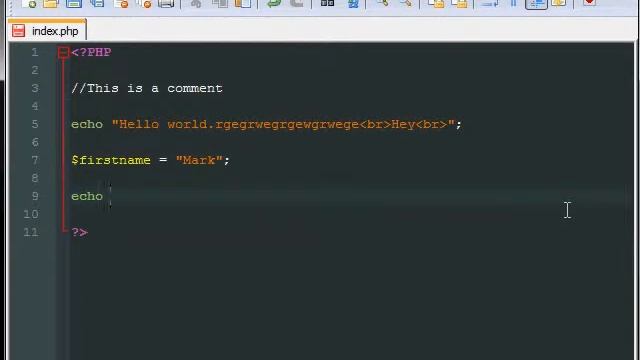Image resolution: width=640 pixels, height=360 pixels.
Task: Toggle word wrap from the toolbar
Action: pos(490,3)
